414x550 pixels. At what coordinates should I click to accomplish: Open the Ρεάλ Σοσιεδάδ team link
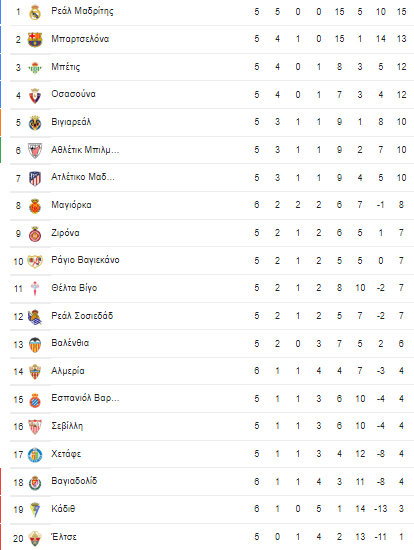(82, 316)
